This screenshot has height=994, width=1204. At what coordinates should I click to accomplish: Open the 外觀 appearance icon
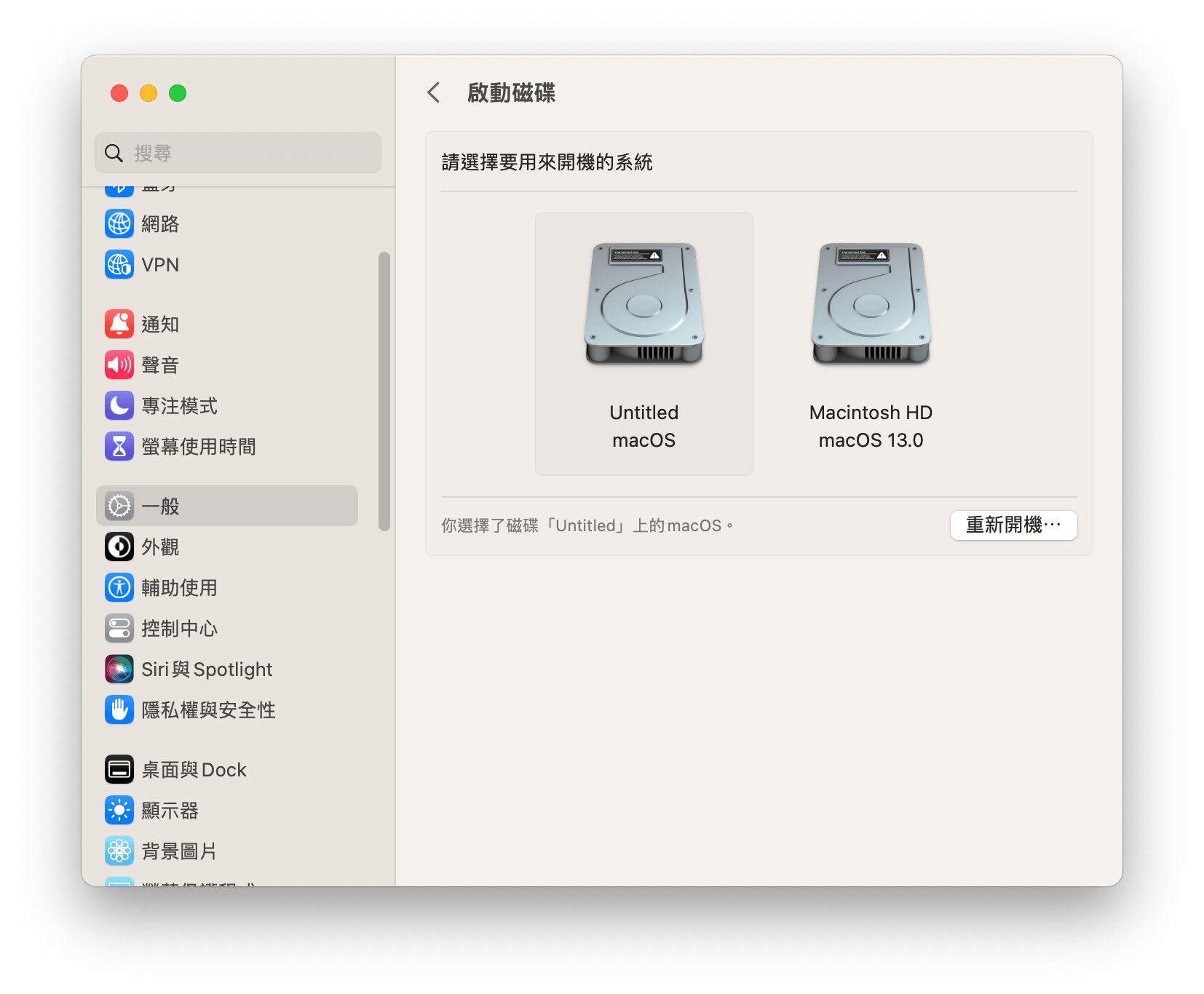(x=119, y=547)
